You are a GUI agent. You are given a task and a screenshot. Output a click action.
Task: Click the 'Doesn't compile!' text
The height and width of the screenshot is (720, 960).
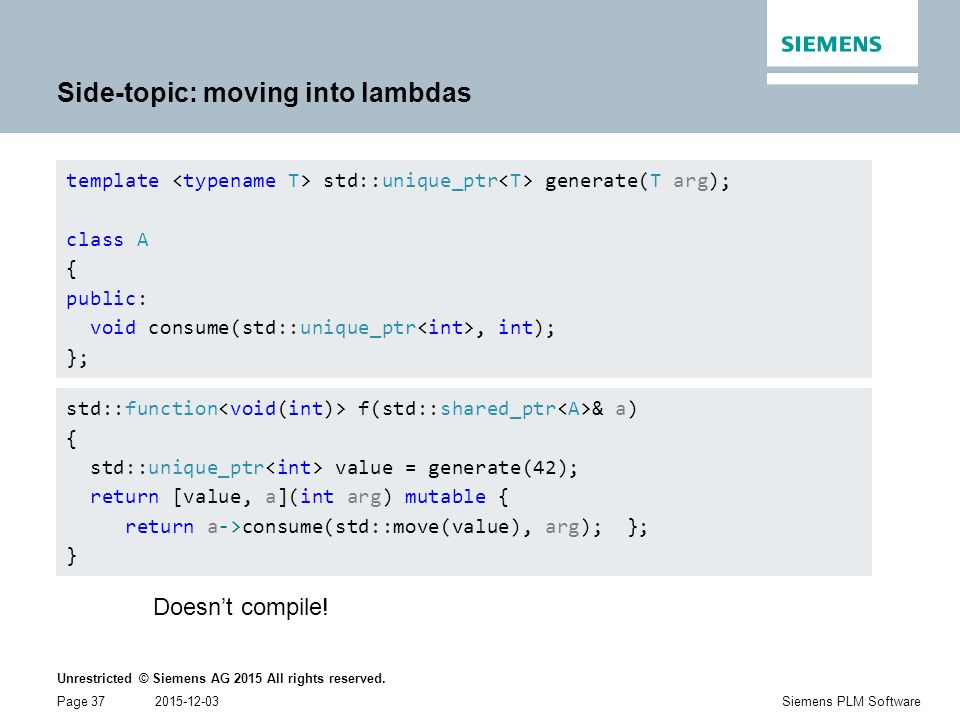(241, 607)
